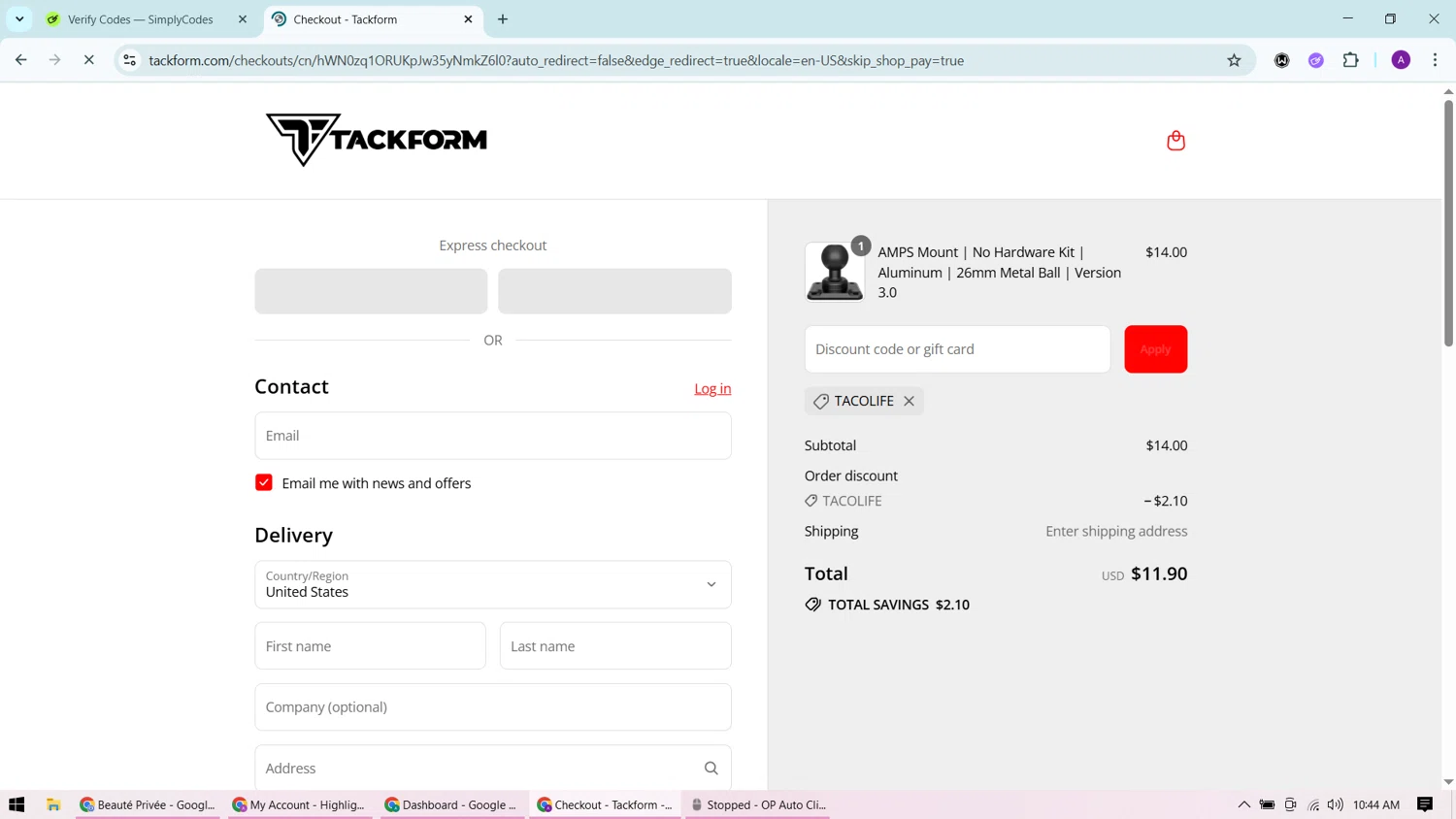View site information icon in address bar
The height and width of the screenshot is (819, 1456).
129,60
